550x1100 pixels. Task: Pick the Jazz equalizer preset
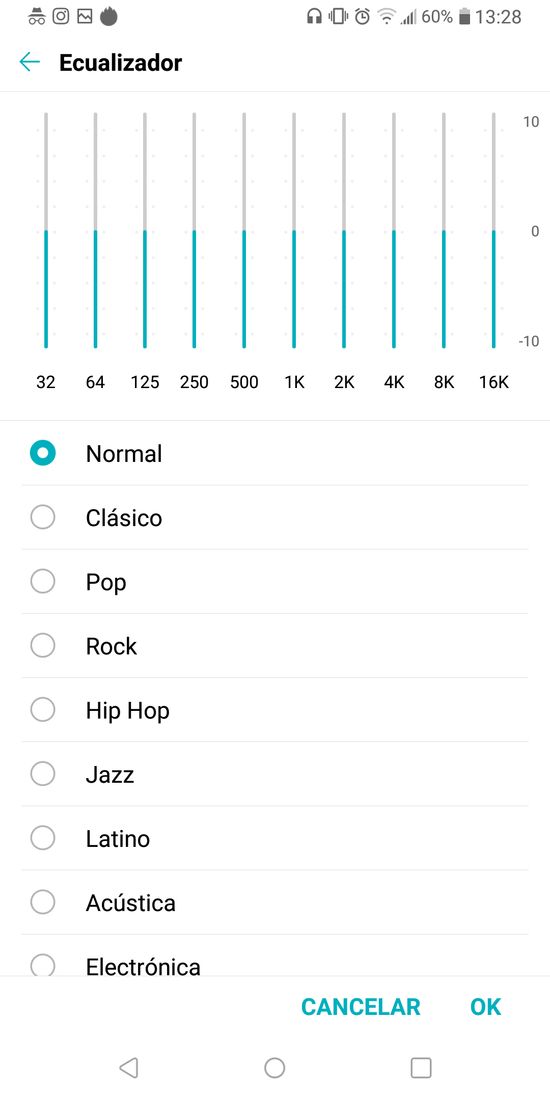(274, 774)
